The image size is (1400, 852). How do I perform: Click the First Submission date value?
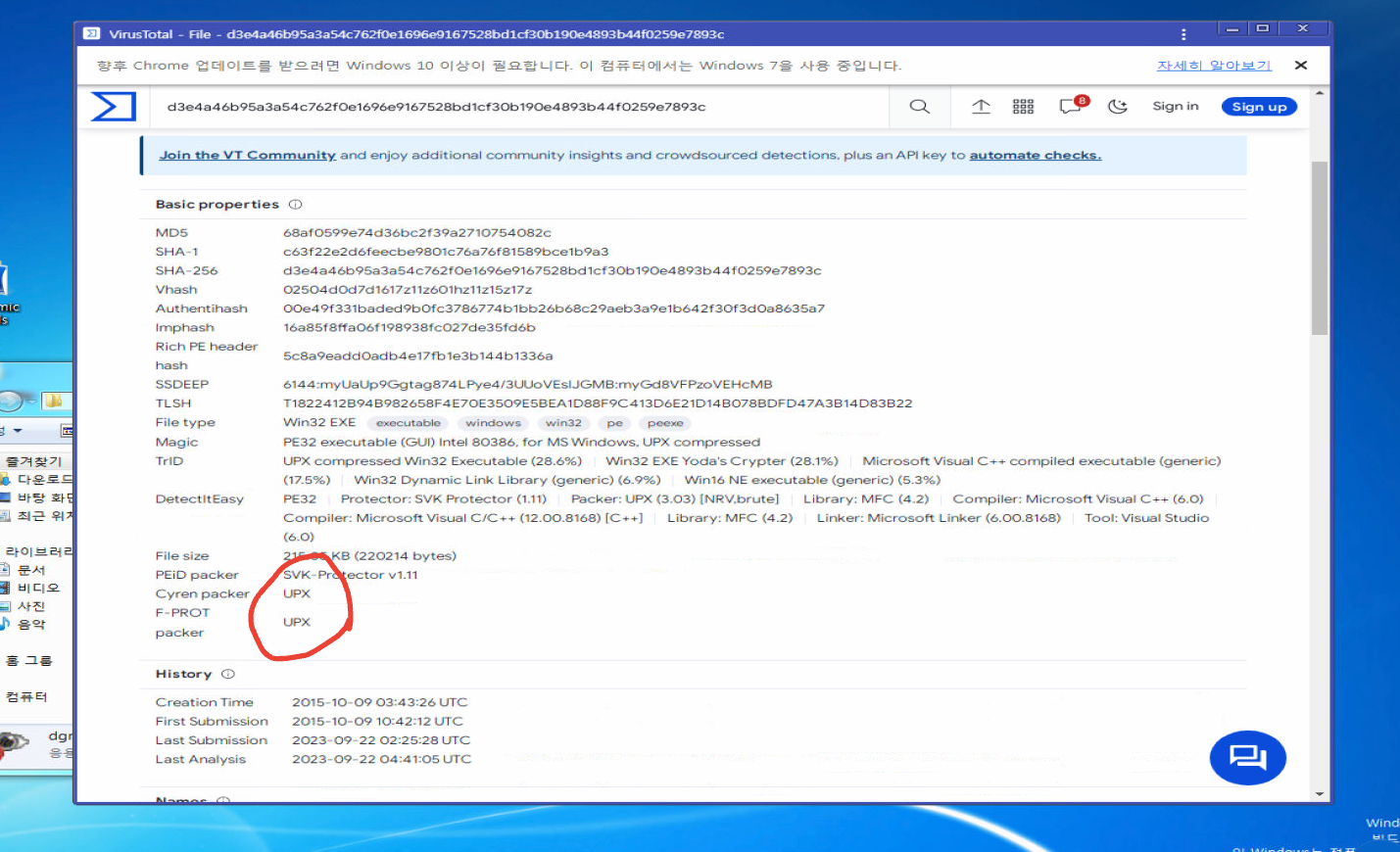point(377,722)
